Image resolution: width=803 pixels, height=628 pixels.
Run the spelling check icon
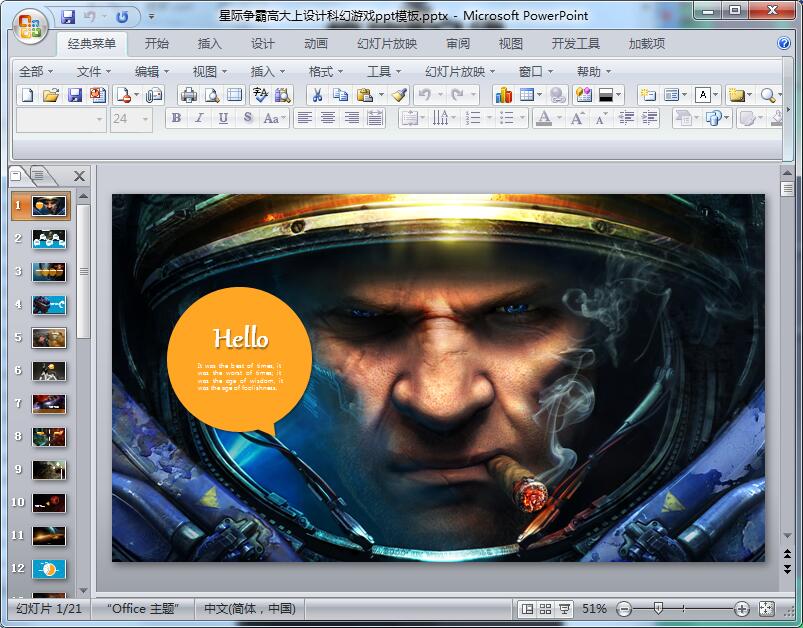pyautogui.click(x=261, y=95)
